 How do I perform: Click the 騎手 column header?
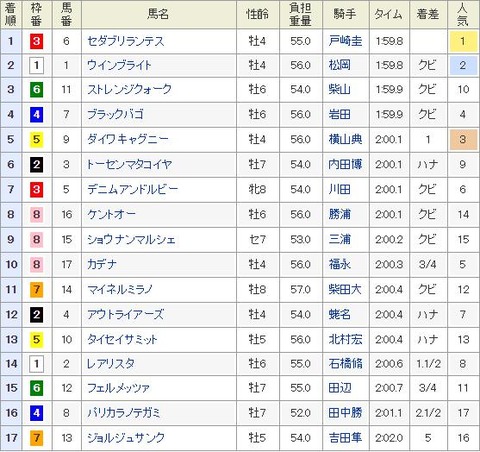point(346,14)
